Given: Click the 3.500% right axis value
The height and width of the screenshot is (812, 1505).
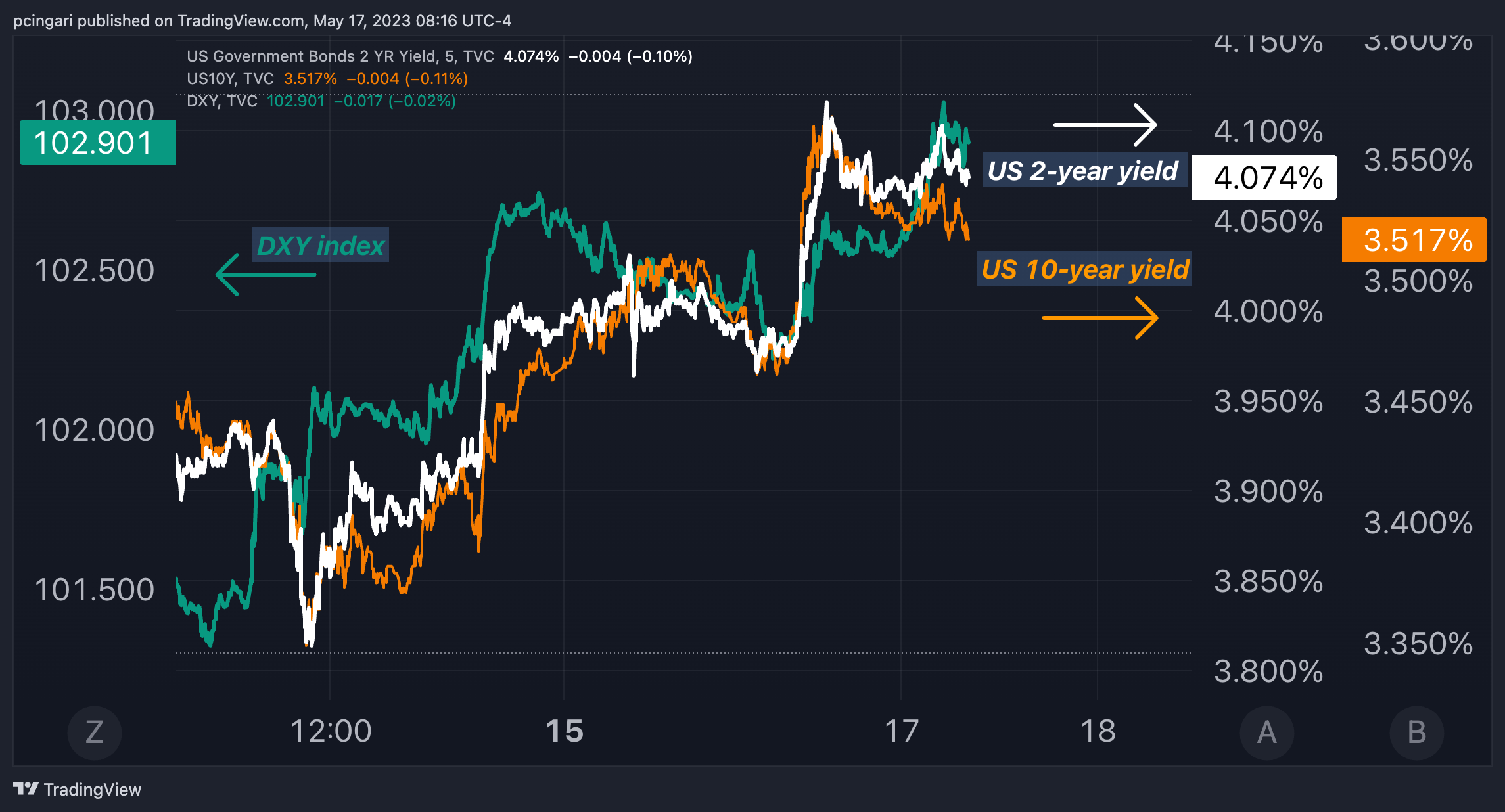Looking at the screenshot, I should (x=1418, y=281).
